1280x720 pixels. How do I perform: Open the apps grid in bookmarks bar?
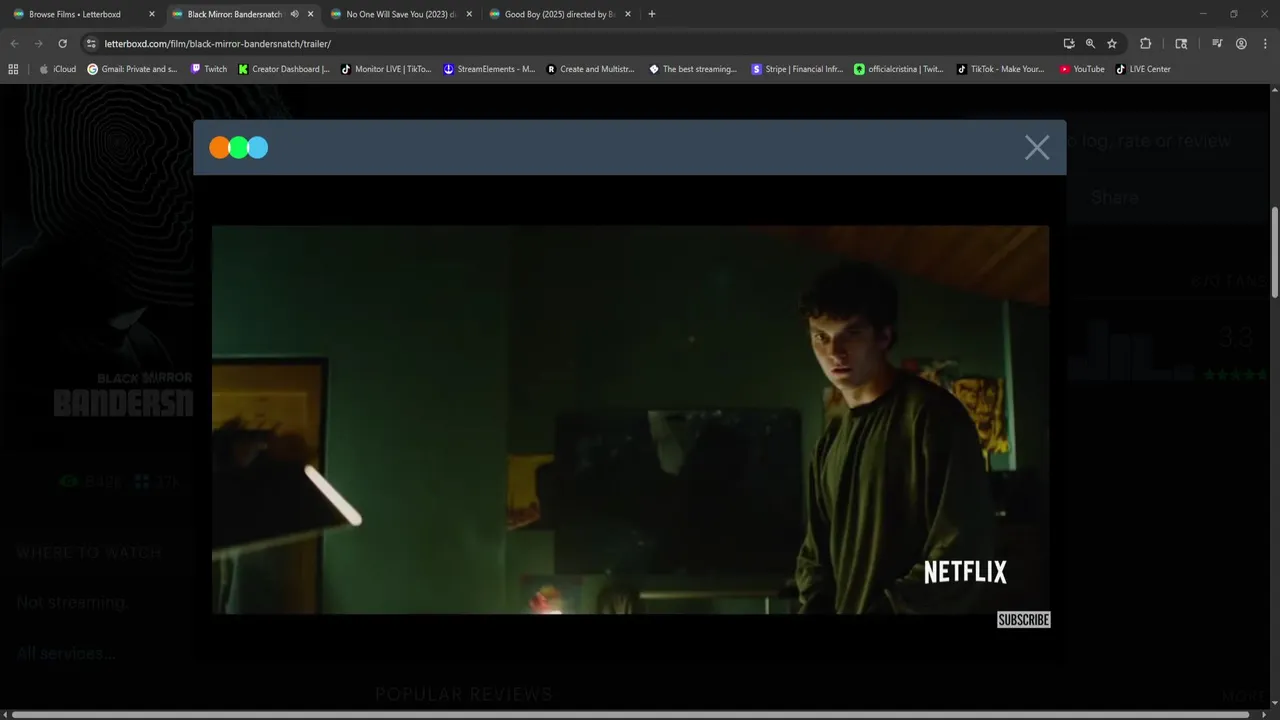13,69
